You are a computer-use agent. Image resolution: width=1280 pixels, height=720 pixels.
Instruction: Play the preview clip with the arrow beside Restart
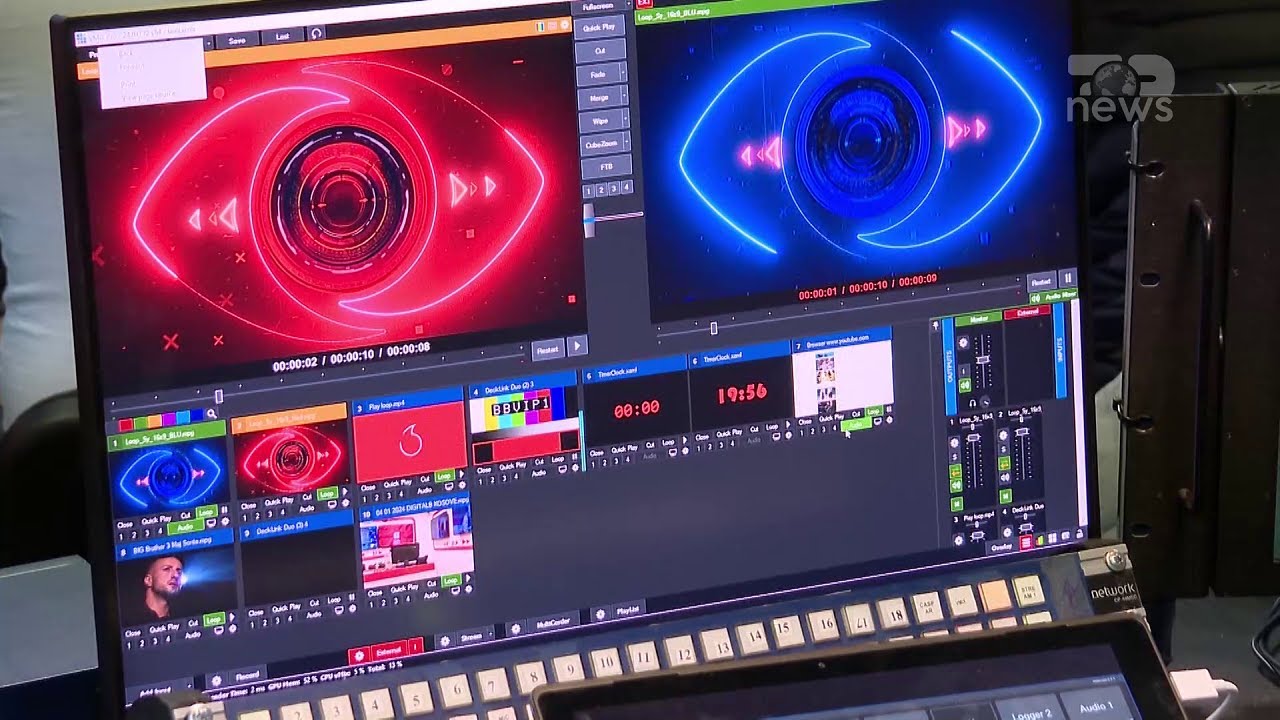tap(577, 346)
